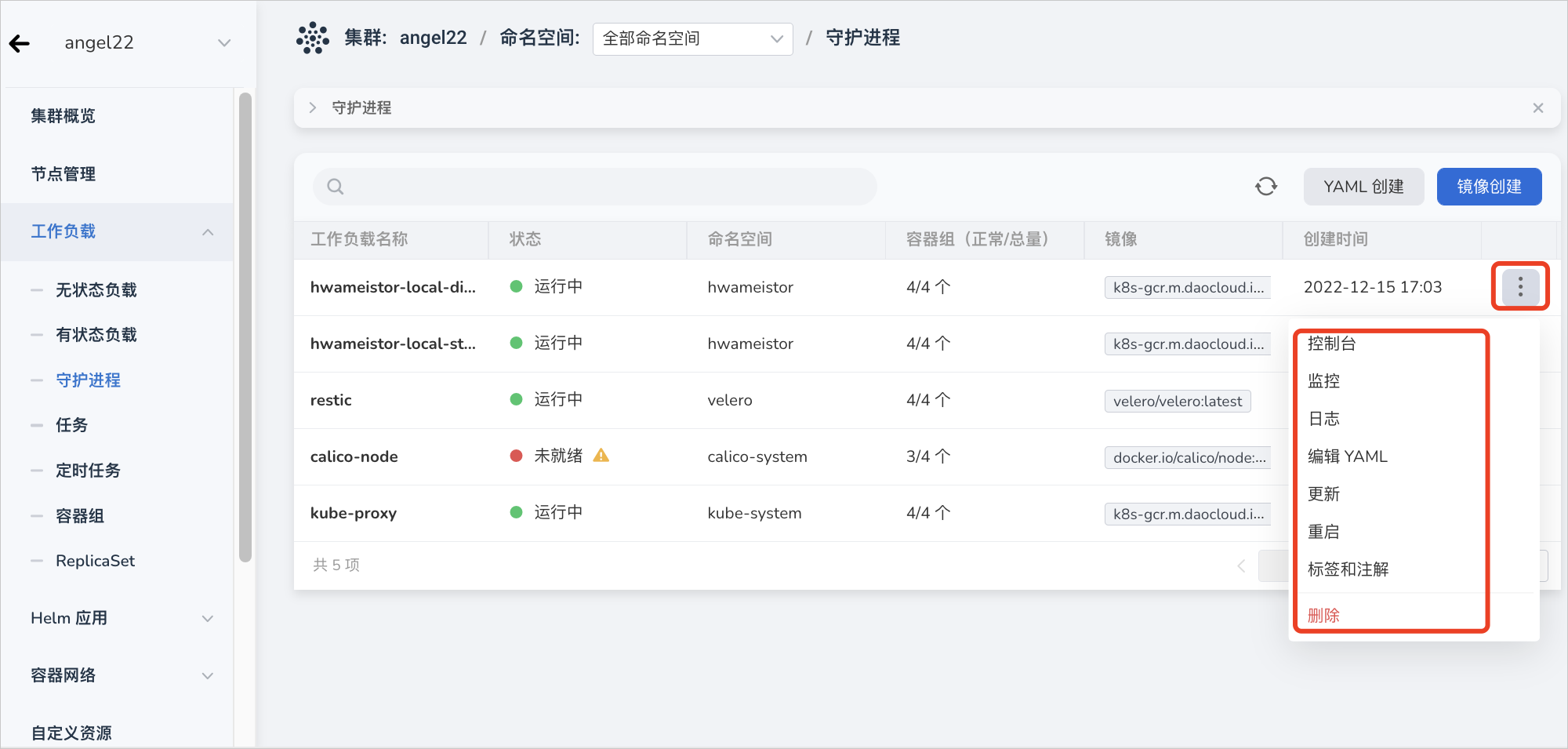Click the 2022-12-15 17:03 creation time
This screenshot has height=749, width=1568.
pyautogui.click(x=1373, y=287)
